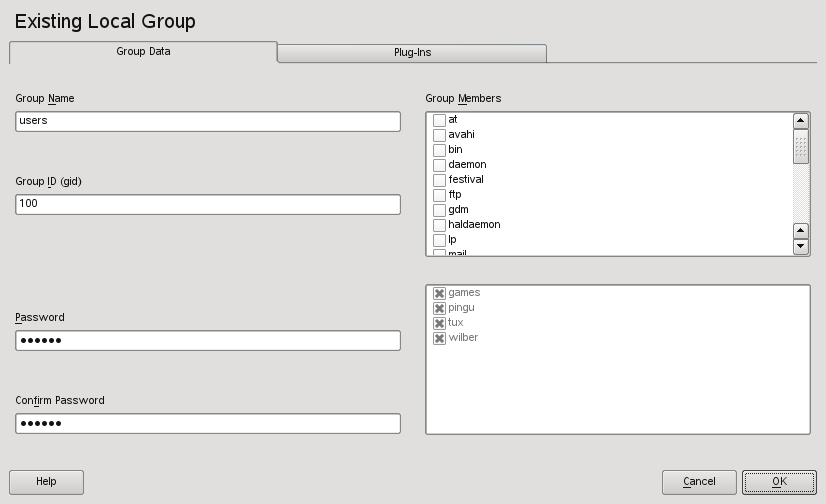Check the 'at' group member checkbox
This screenshot has height=504, width=826.
point(439,120)
